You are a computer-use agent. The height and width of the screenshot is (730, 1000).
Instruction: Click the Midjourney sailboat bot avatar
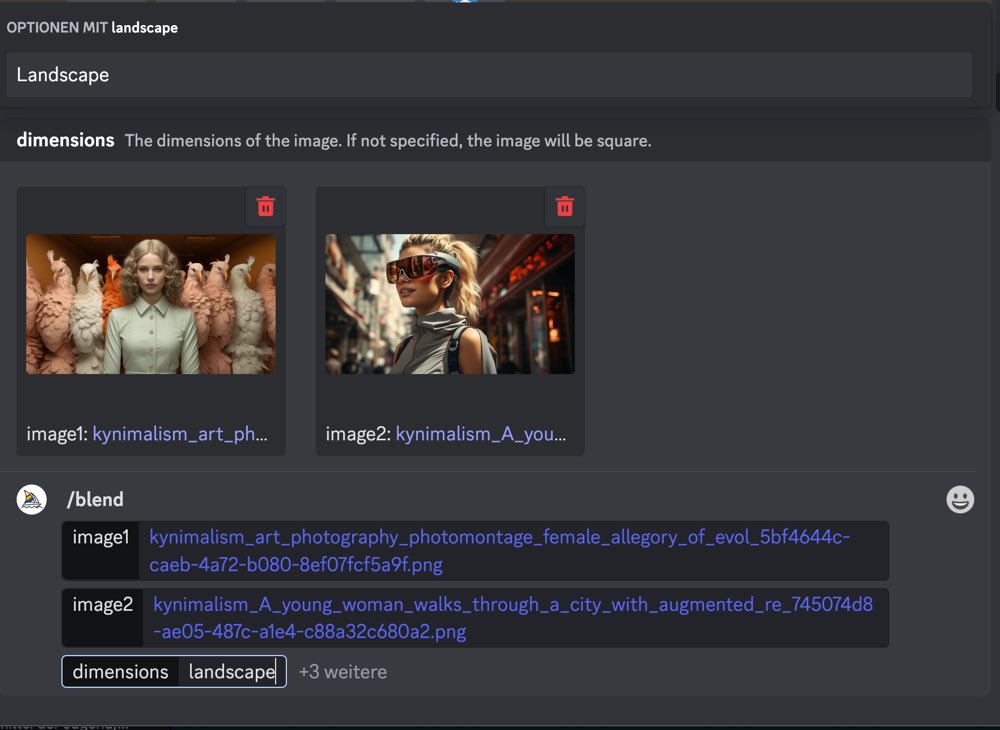[x=32, y=500]
